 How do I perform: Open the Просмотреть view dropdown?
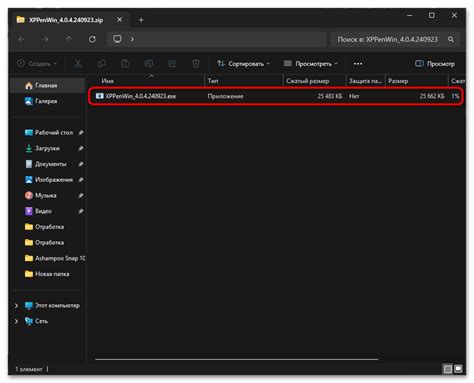[x=311, y=63]
